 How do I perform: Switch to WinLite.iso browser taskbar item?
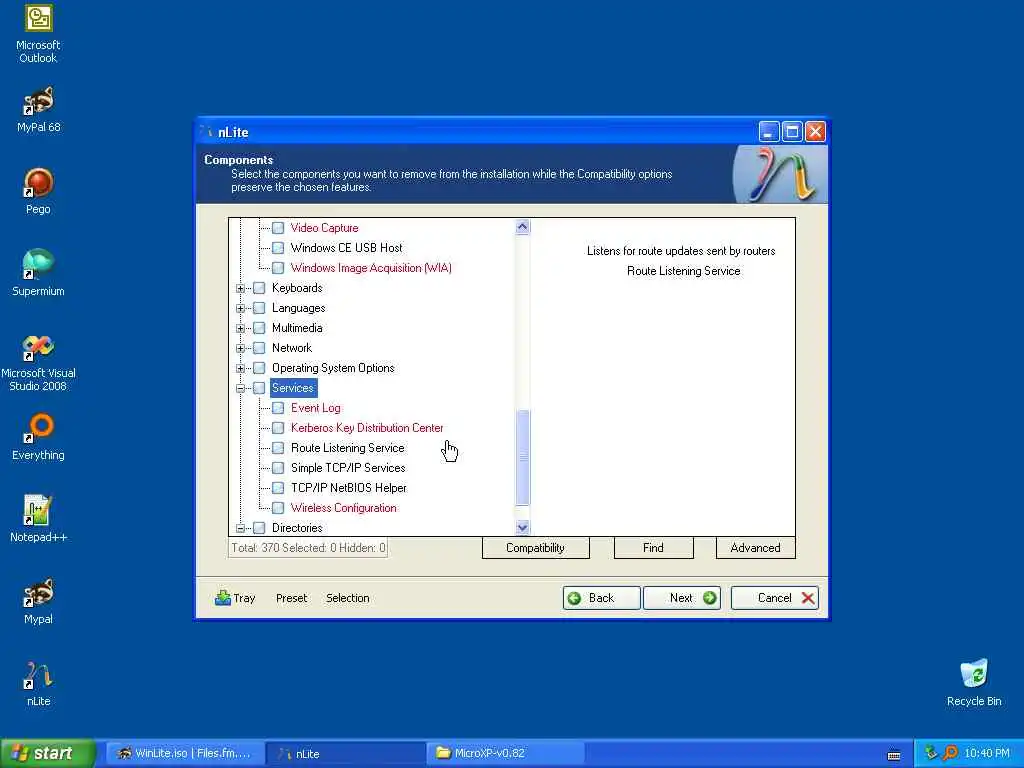point(185,753)
